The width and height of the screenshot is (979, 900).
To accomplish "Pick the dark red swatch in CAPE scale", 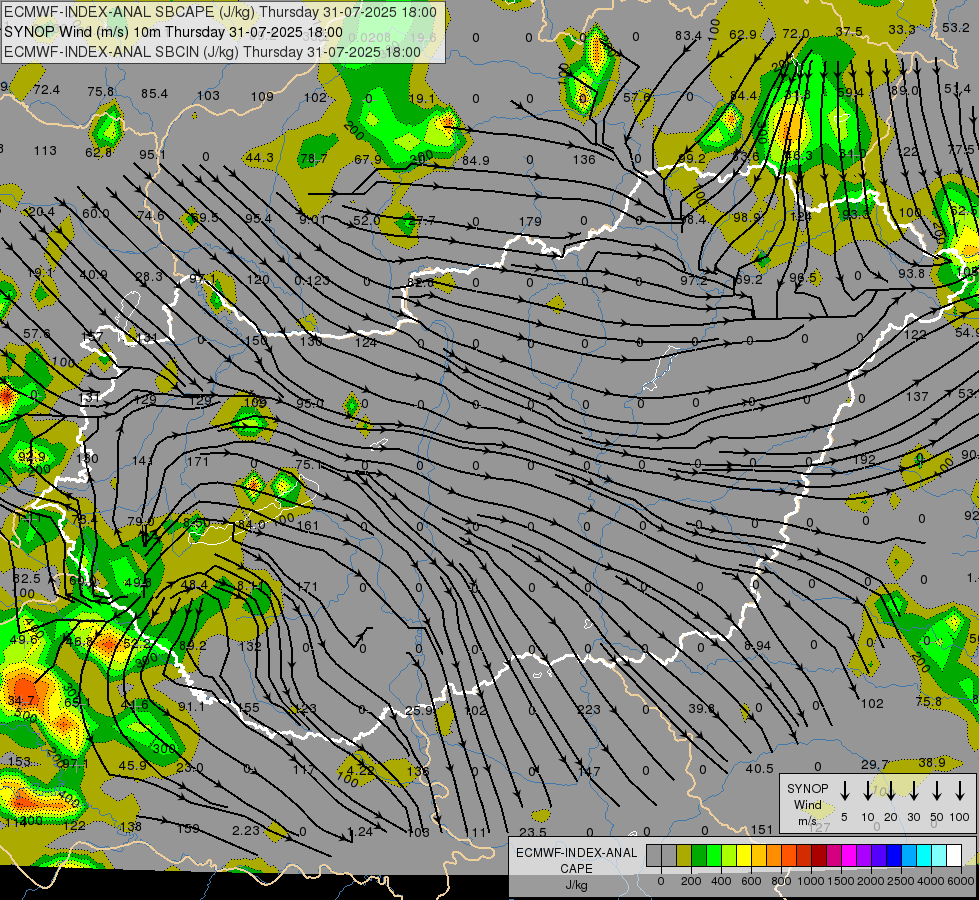I will [x=819, y=855].
